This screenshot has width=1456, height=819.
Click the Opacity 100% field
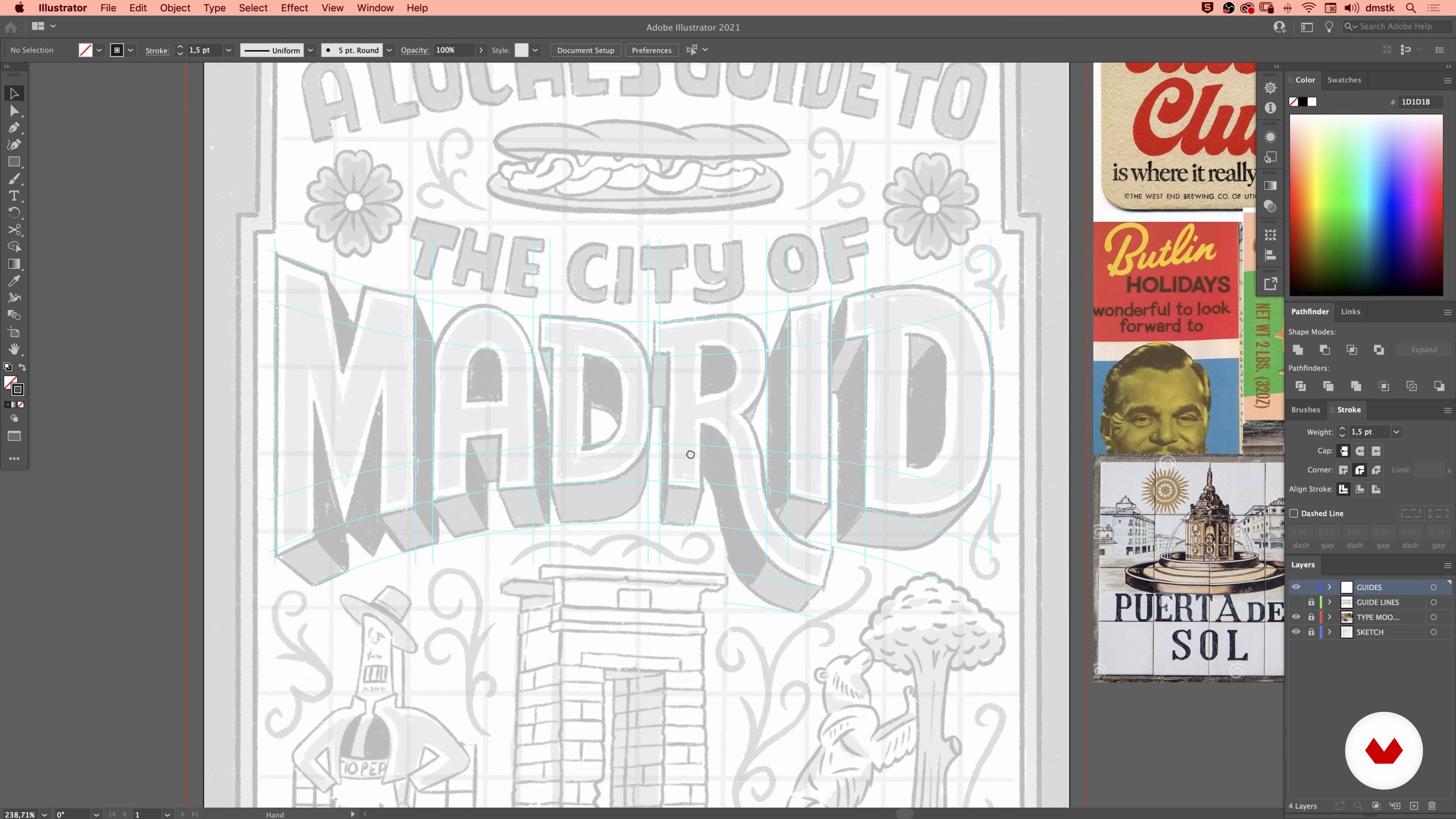(x=455, y=50)
